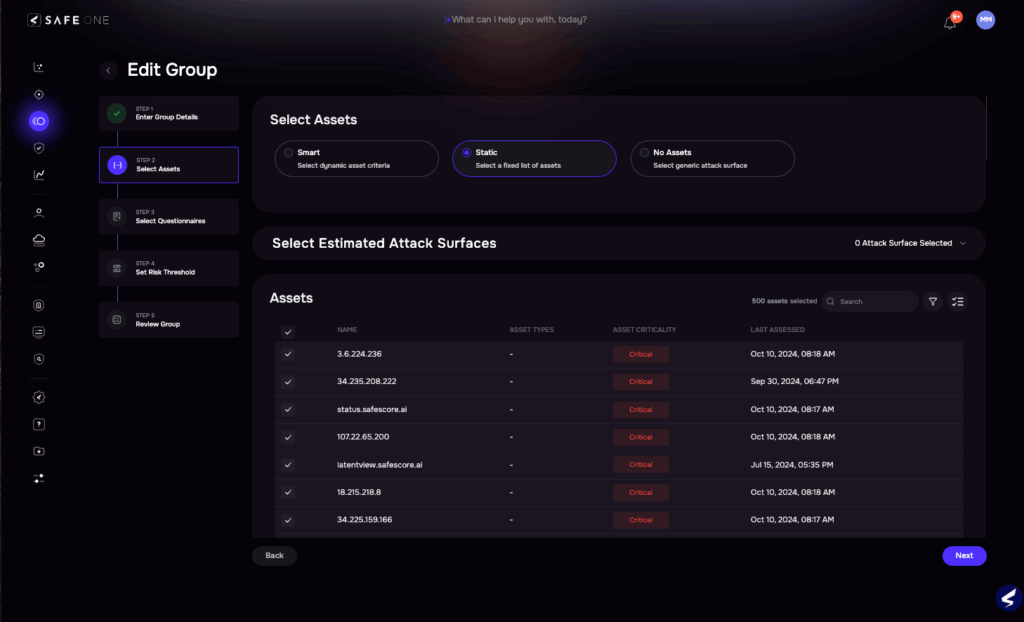Click the Back button
Screen dimensions: 1024x622
[x=274, y=555]
